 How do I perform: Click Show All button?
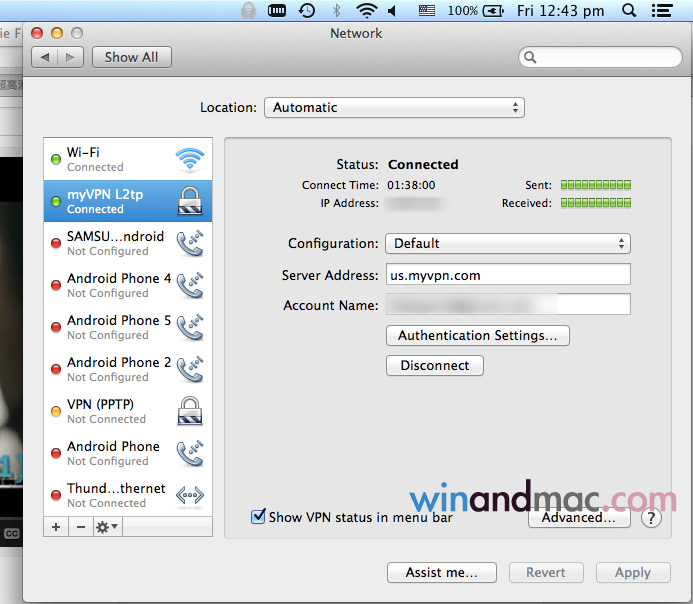[x=131, y=57]
